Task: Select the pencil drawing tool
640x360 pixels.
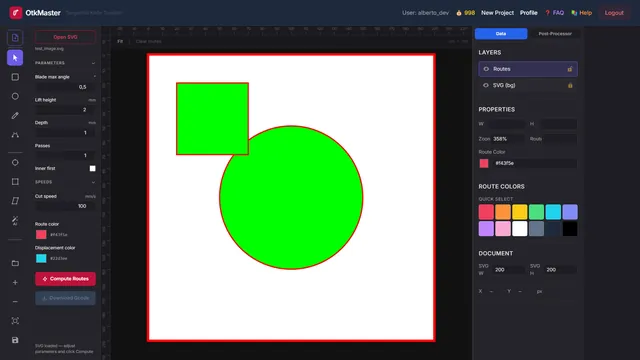Action: [15, 116]
